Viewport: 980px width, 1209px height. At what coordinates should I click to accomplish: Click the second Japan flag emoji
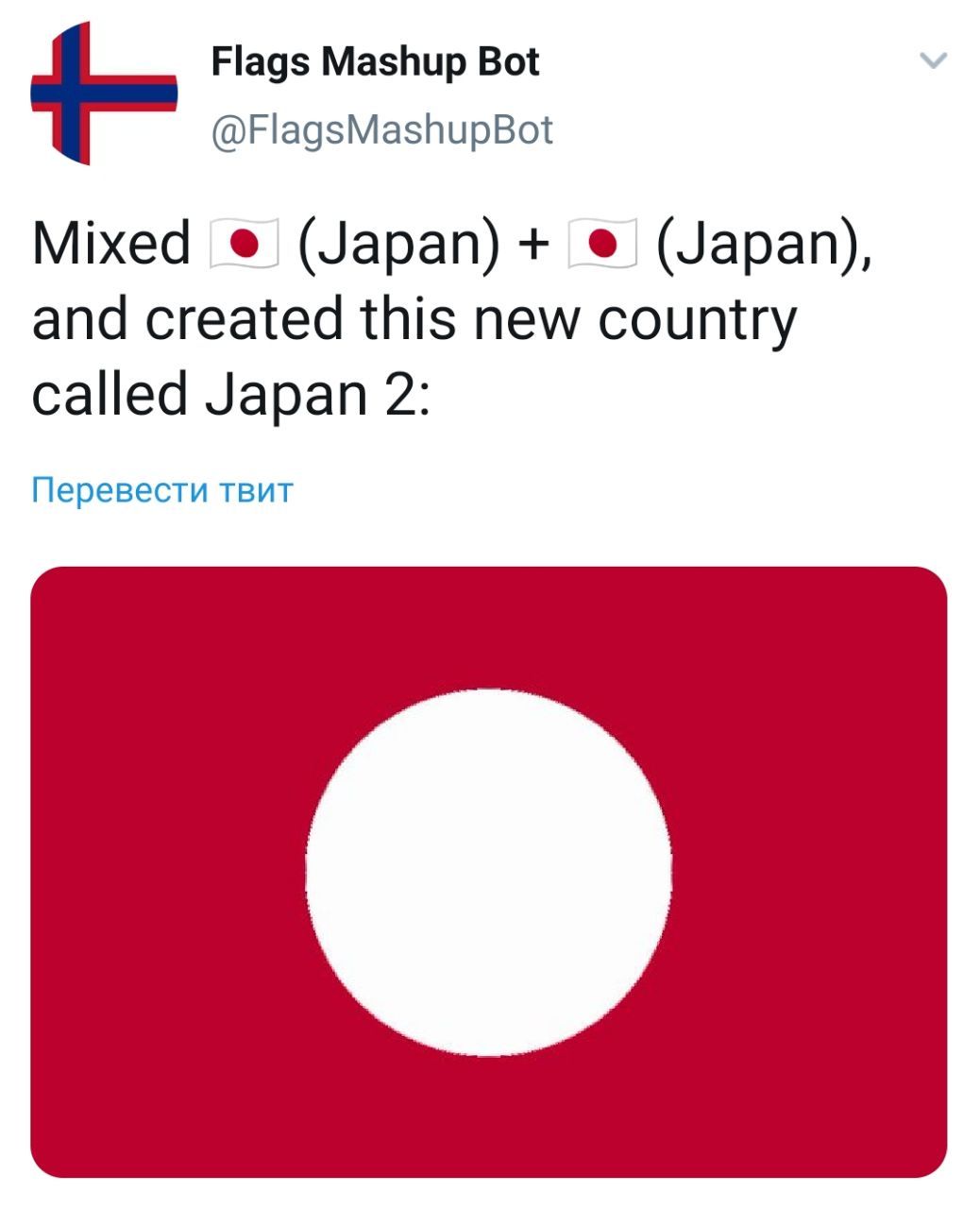tap(602, 246)
